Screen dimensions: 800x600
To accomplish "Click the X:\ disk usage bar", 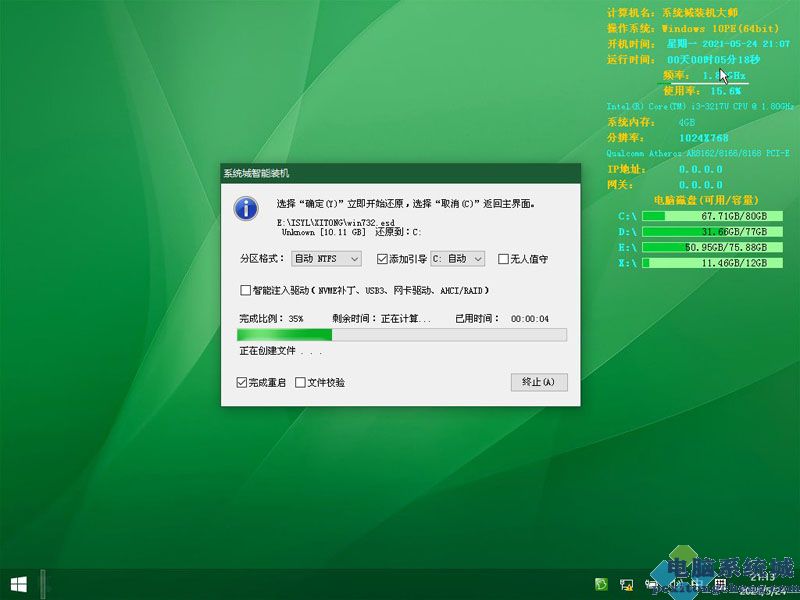I will click(x=712, y=263).
